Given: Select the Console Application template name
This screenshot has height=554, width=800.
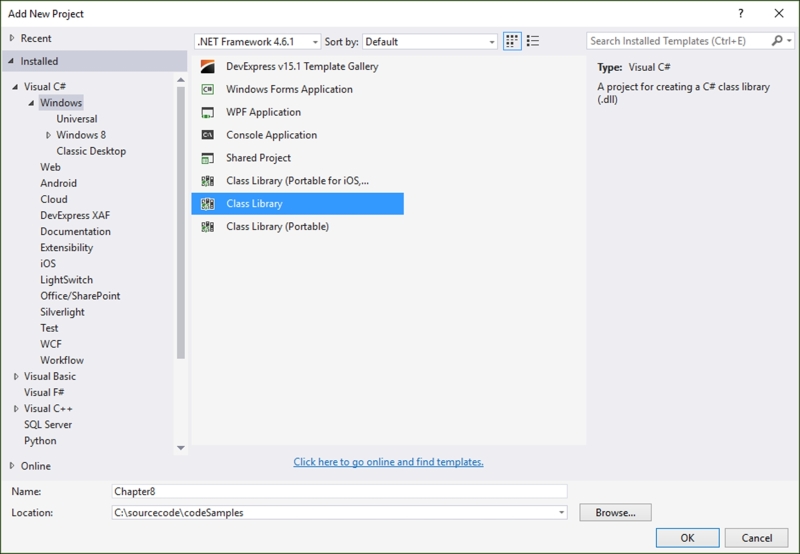Looking at the screenshot, I should coord(271,135).
